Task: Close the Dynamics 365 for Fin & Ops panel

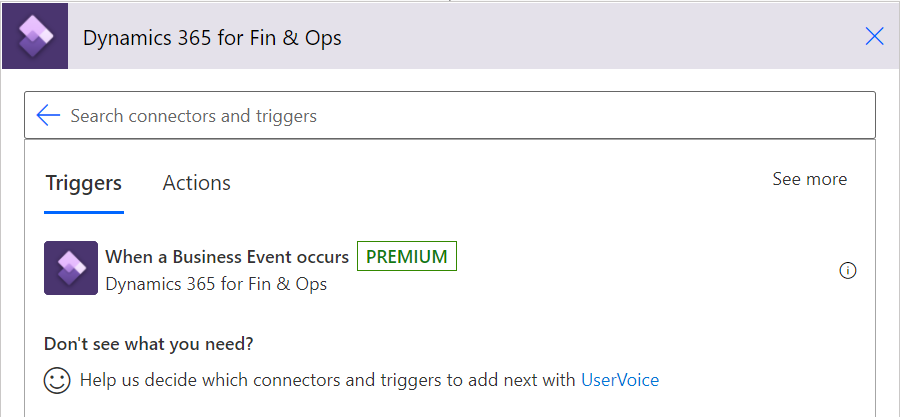Action: 874,37
